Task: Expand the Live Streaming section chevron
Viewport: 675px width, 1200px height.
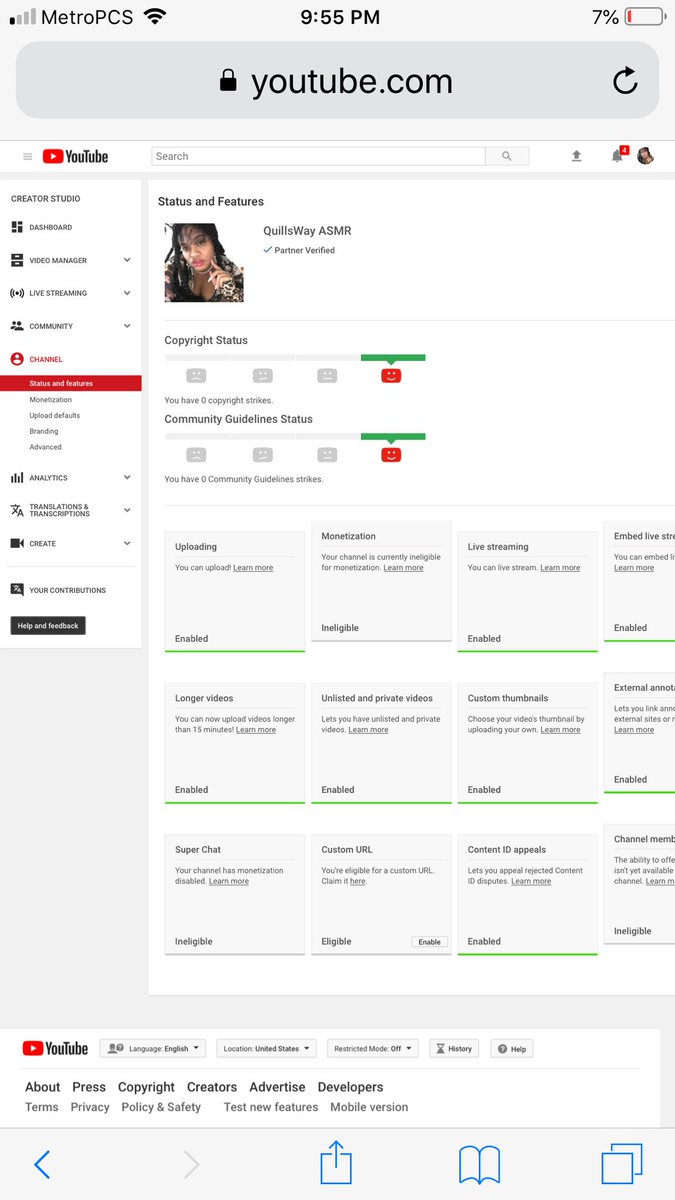Action: click(x=127, y=293)
